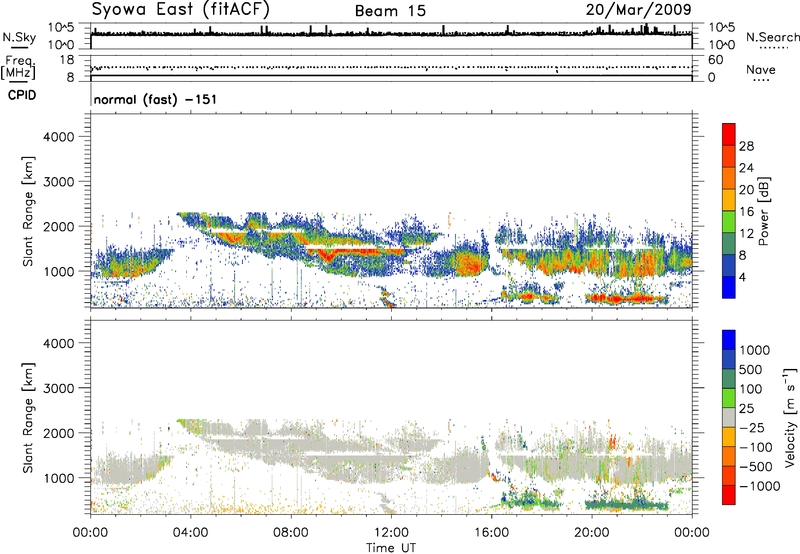The height and width of the screenshot is (554, 800).
Task: Click the N.Sky noise trace in the top strip
Action: coord(391,34)
